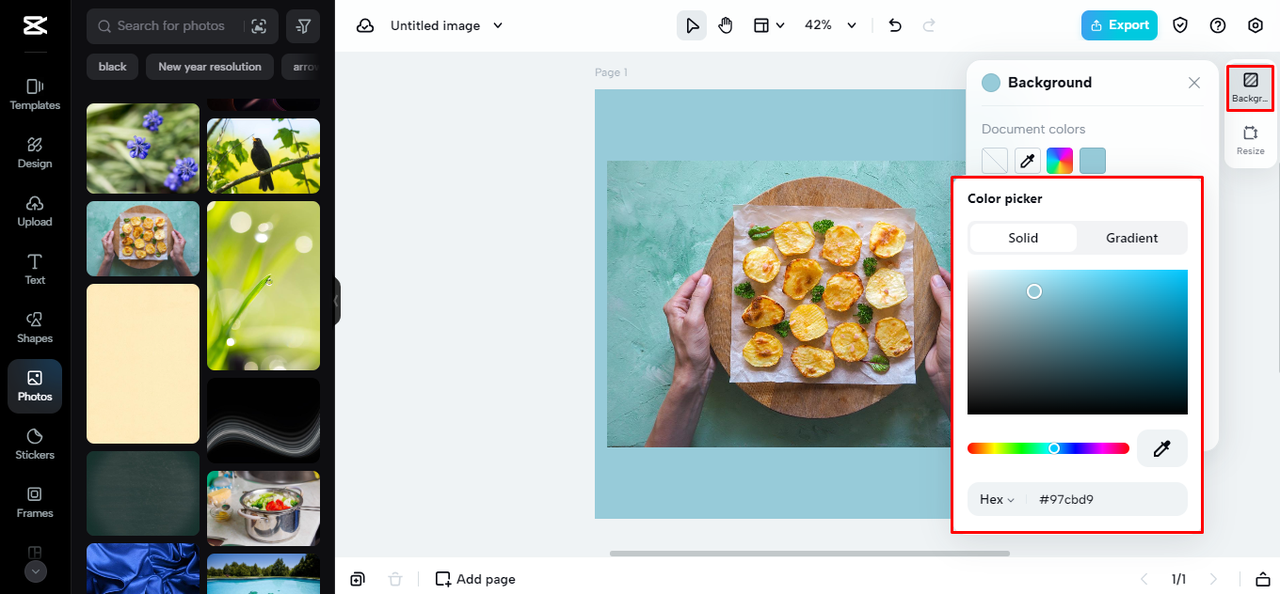Select 'New year resolution' search tag
Viewport: 1280px width, 594px height.
coord(210,67)
